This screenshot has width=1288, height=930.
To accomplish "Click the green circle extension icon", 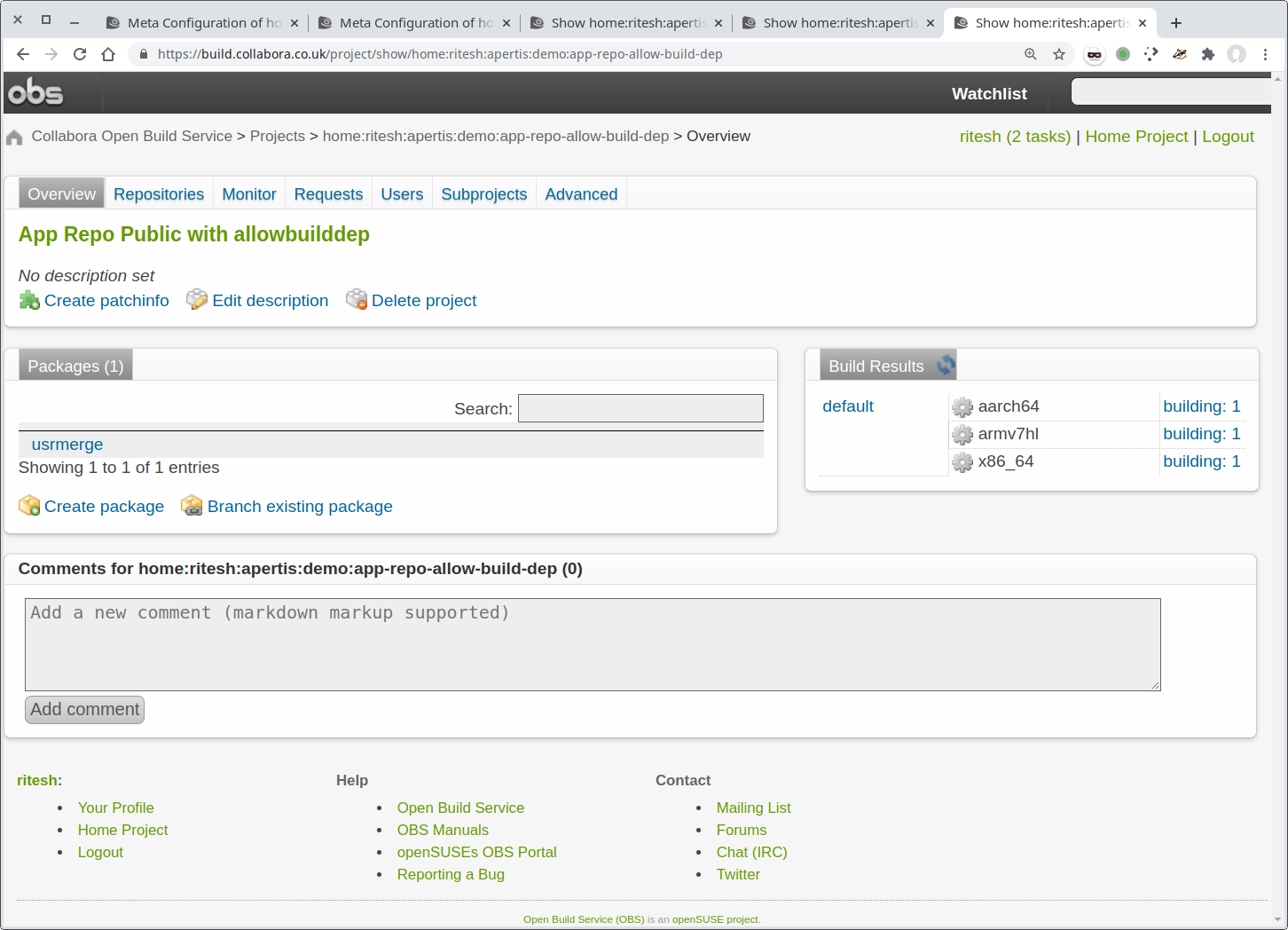I will pos(1123,54).
